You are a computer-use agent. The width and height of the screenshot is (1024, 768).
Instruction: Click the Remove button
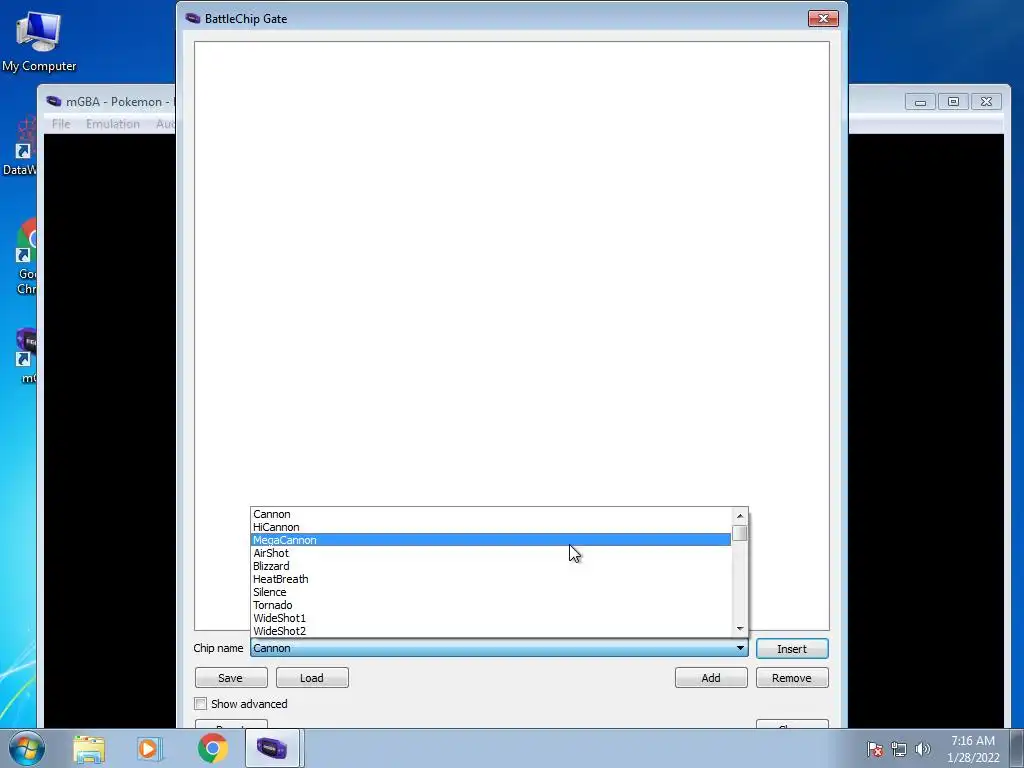pos(792,678)
